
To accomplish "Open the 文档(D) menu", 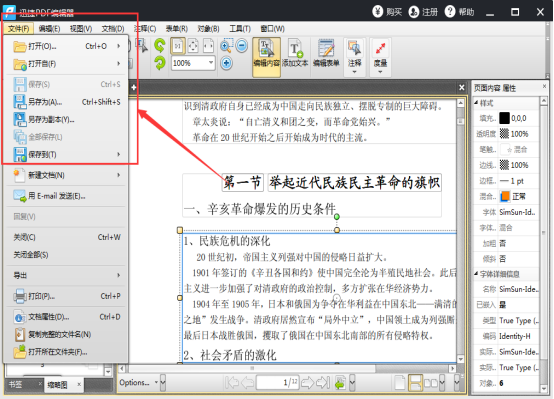I will tap(113, 29).
